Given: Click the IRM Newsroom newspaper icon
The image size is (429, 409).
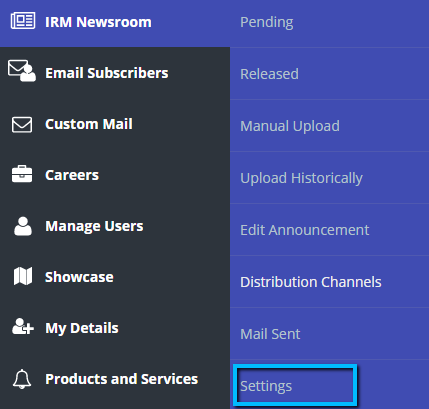Looking at the screenshot, I should [23, 21].
